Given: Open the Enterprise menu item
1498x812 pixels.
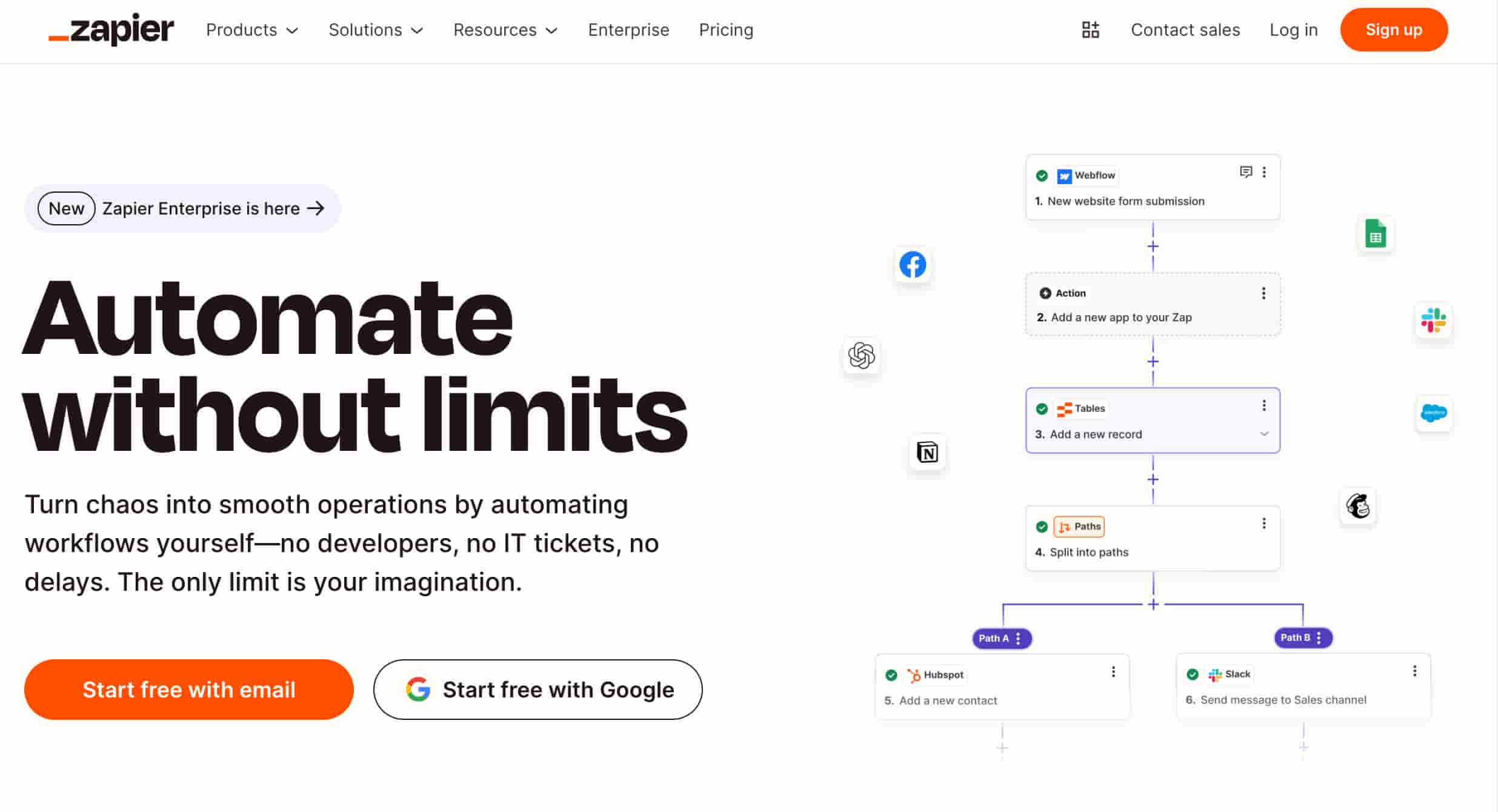Looking at the screenshot, I should coord(628,30).
